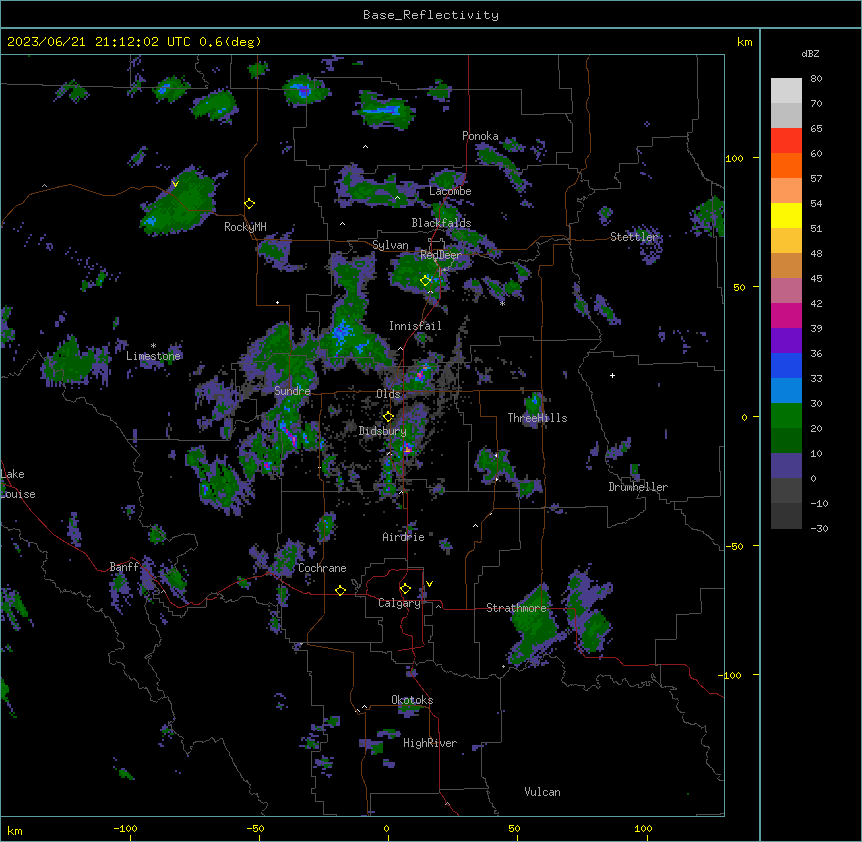Click the Lacombe city label
862x842 pixels.
click(x=450, y=191)
